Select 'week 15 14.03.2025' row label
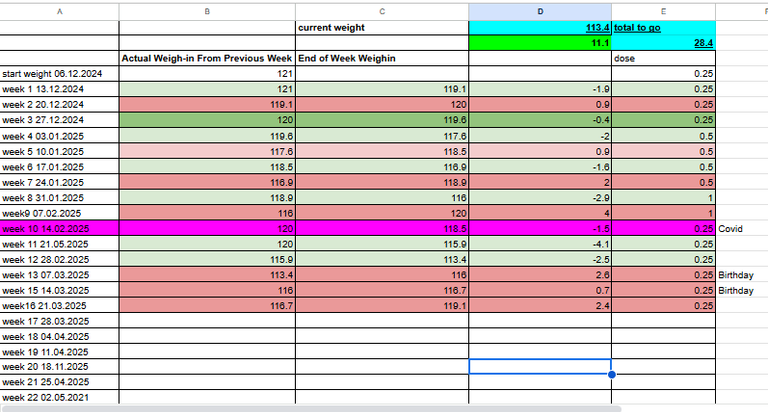The image size is (768, 412). pos(59,291)
